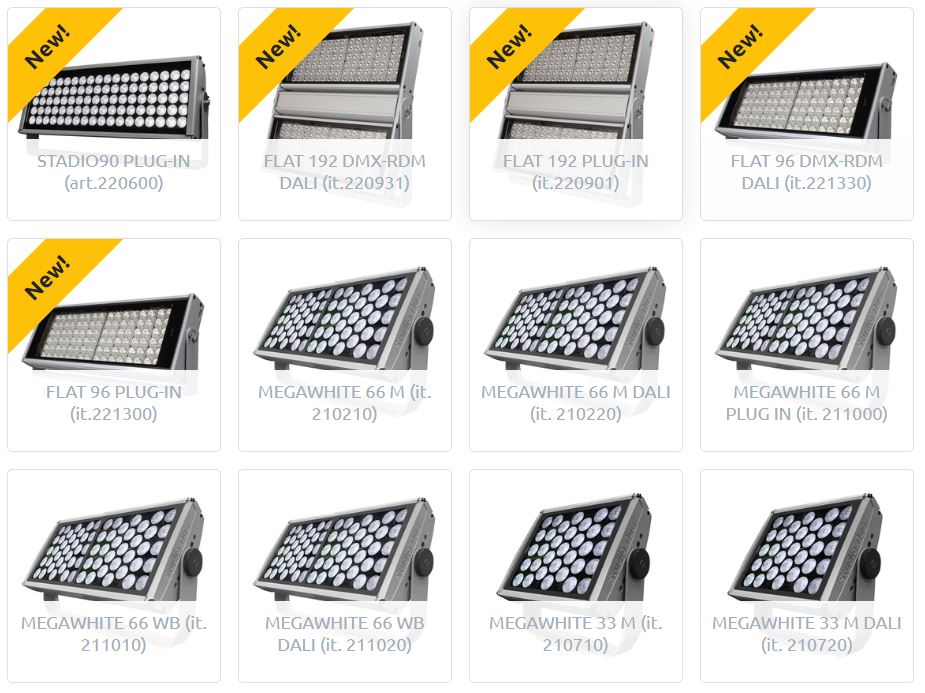The width and height of the screenshot is (925, 693).
Task: Click the MEGAWHITE 33 M DALI floodlight image
Action: [x=806, y=547]
